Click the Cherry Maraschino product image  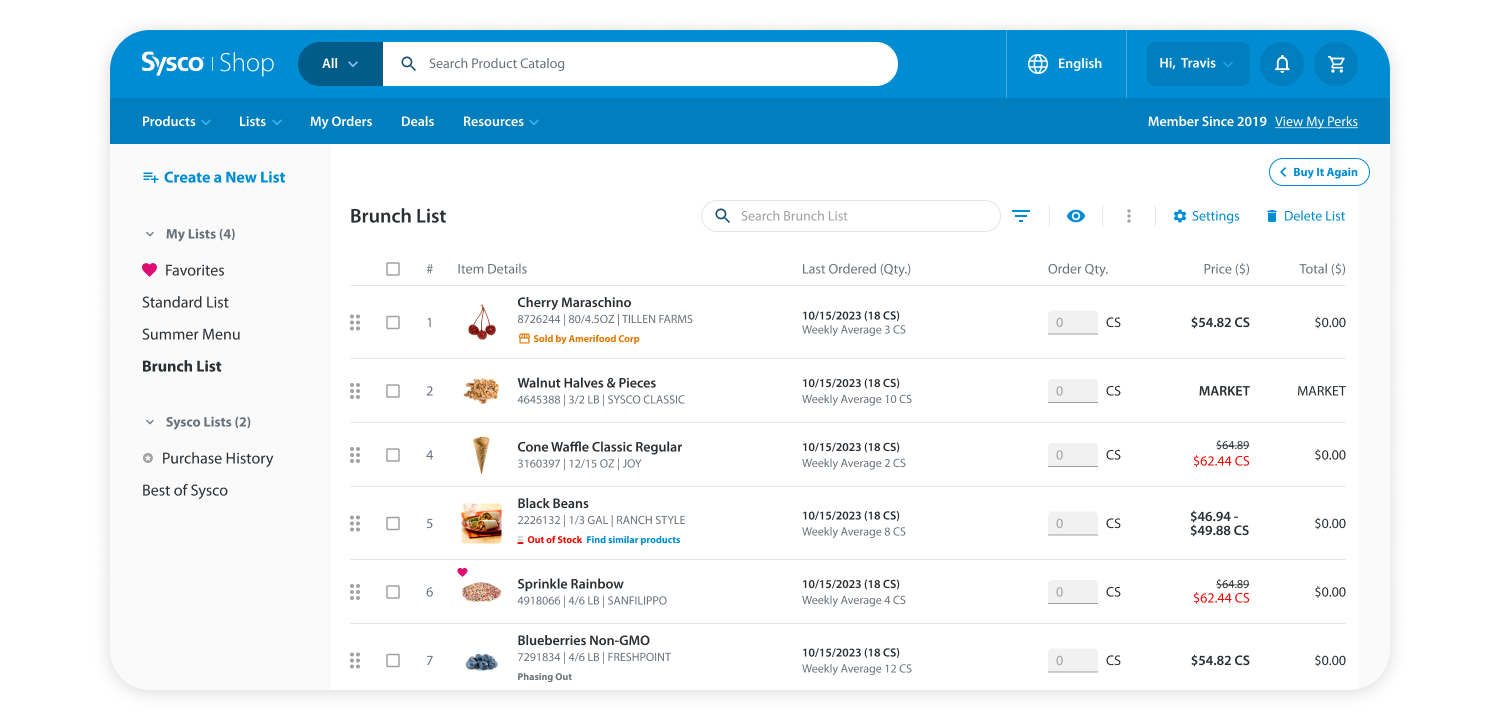(482, 322)
